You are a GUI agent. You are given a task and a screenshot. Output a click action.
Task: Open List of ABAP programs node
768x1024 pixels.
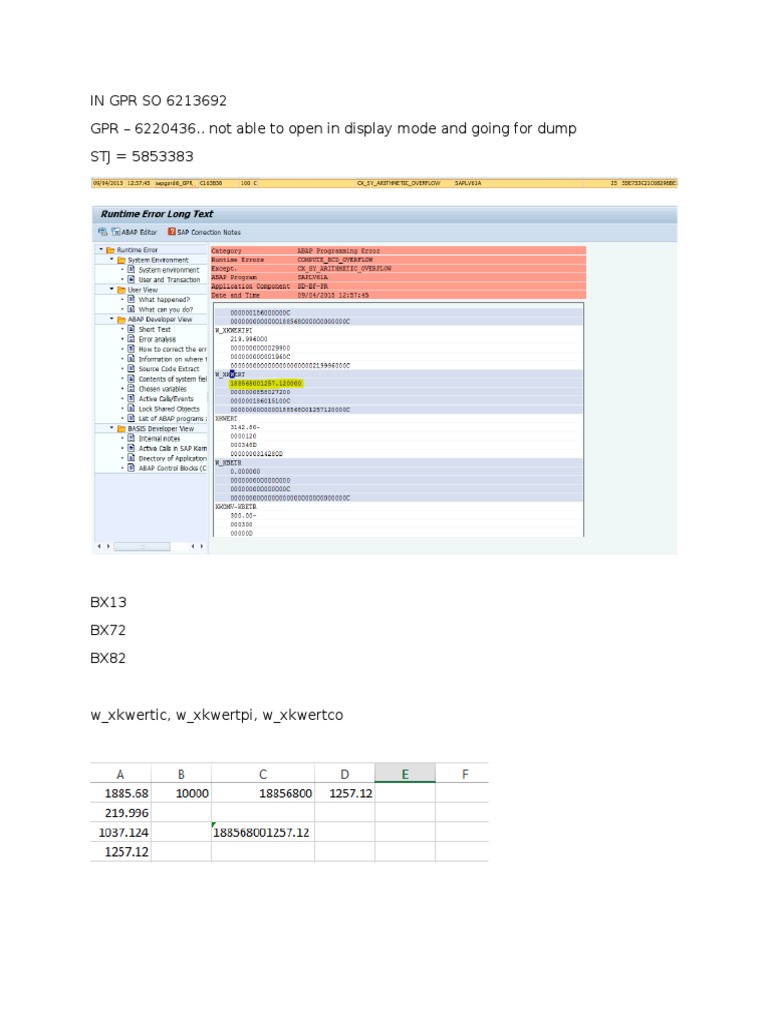(172, 419)
